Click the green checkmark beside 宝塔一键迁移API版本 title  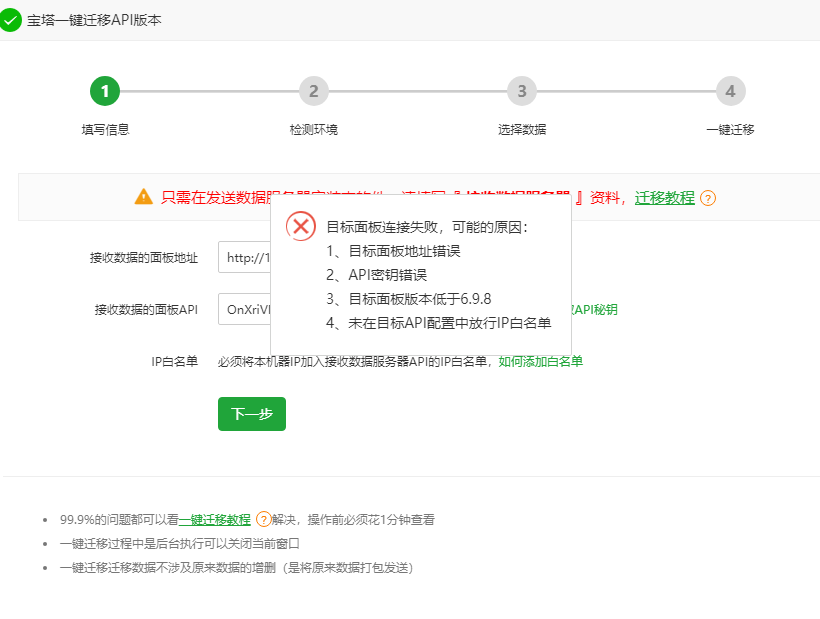[x=11, y=18]
